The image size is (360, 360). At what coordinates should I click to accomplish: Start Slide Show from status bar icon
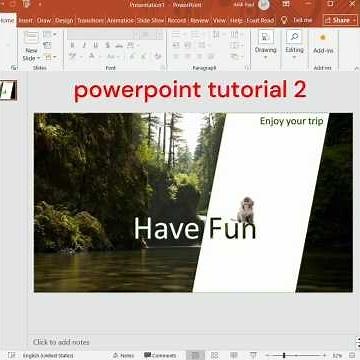point(253,355)
